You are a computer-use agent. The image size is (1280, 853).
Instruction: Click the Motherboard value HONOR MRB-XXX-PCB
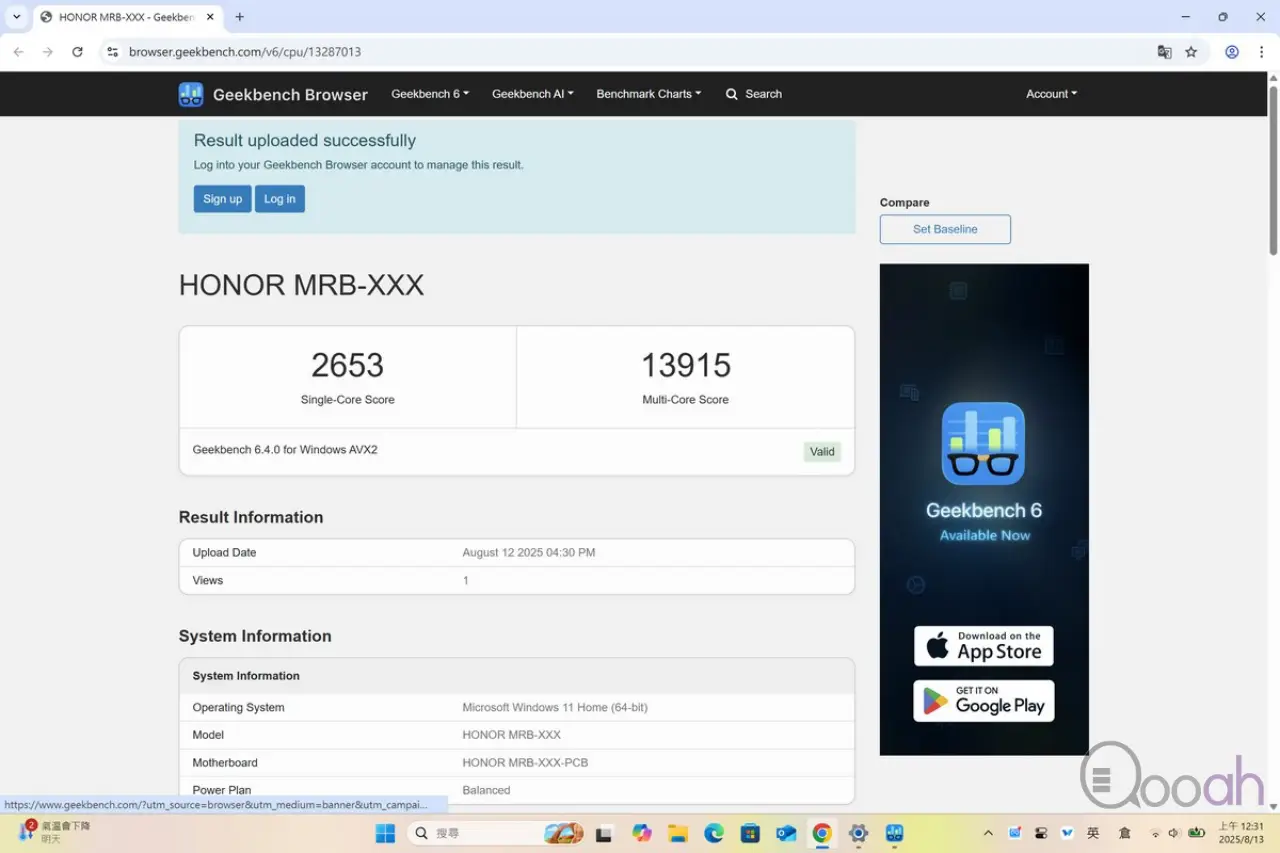tap(525, 762)
